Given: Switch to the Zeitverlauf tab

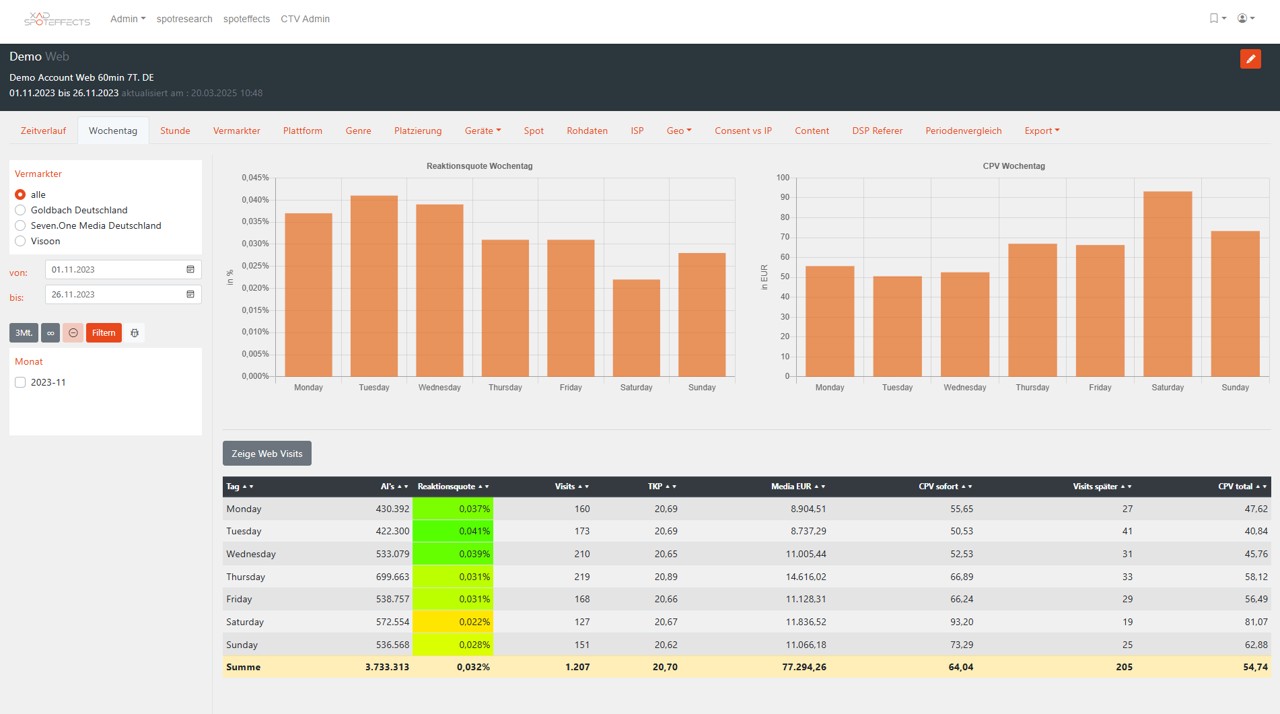Looking at the screenshot, I should coord(43,131).
